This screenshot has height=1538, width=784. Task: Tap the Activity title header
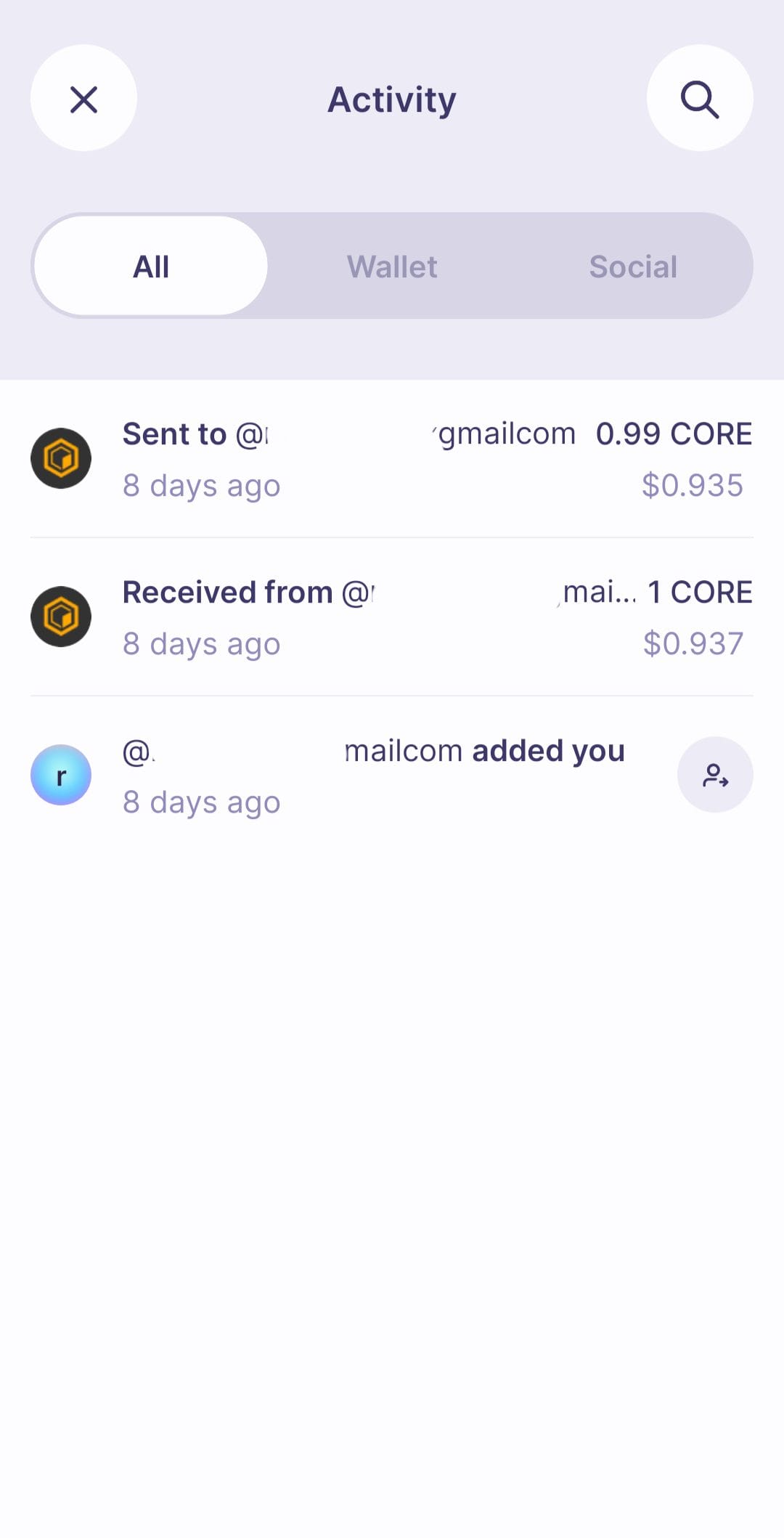[x=392, y=99]
